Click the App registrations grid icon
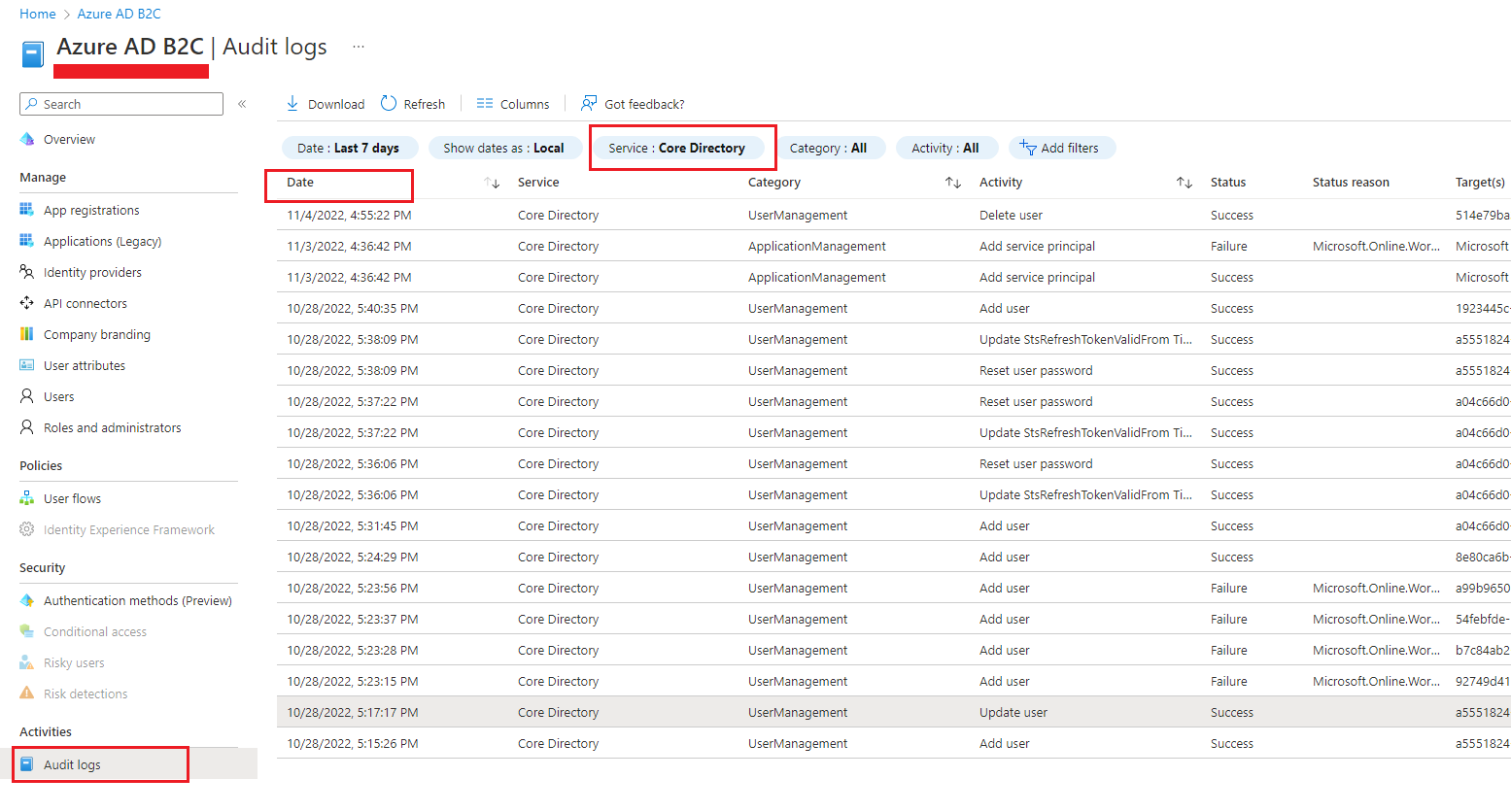Image resolution: width=1511 pixels, height=812 pixels. pyautogui.click(x=27, y=210)
